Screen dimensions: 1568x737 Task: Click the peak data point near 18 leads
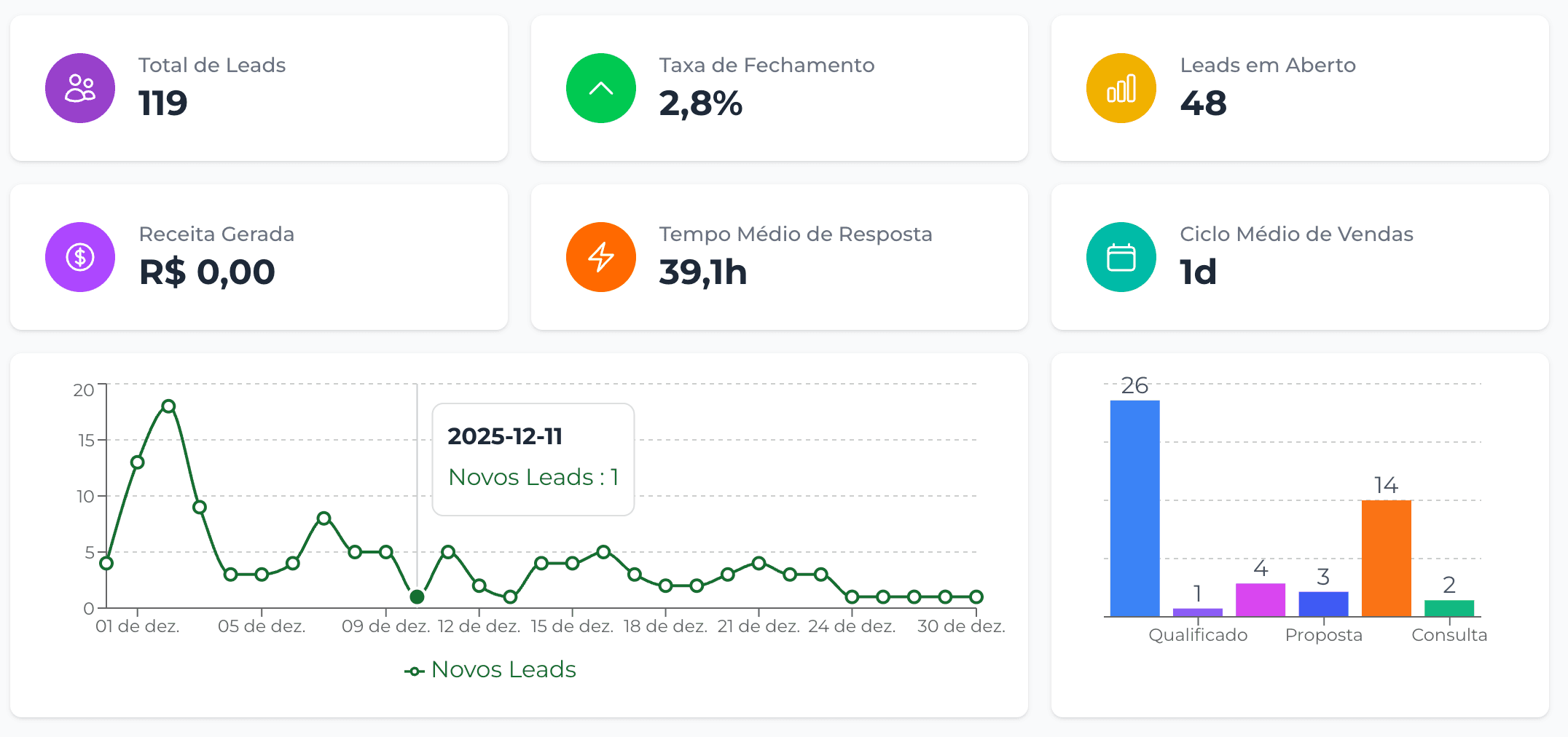click(168, 406)
